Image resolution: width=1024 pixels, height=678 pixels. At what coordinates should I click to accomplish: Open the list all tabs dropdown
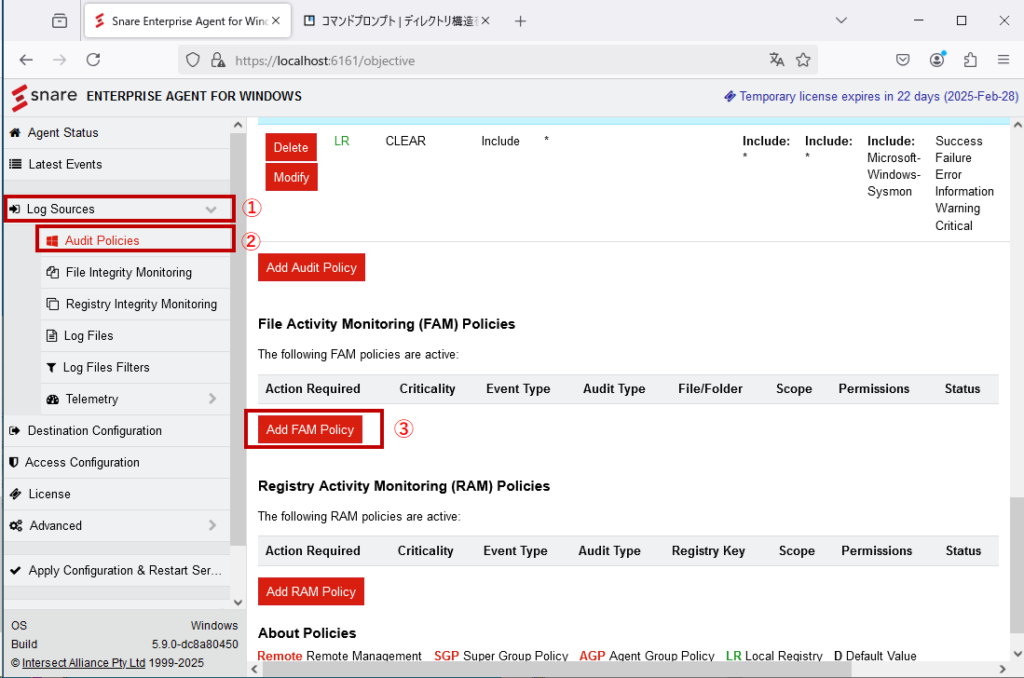[841, 21]
